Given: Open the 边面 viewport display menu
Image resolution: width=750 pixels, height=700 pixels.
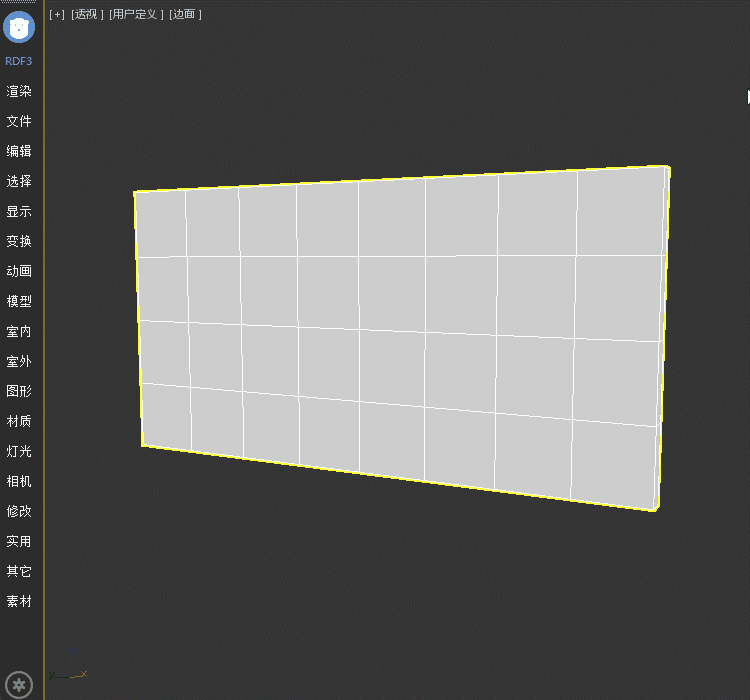Looking at the screenshot, I should 185,14.
